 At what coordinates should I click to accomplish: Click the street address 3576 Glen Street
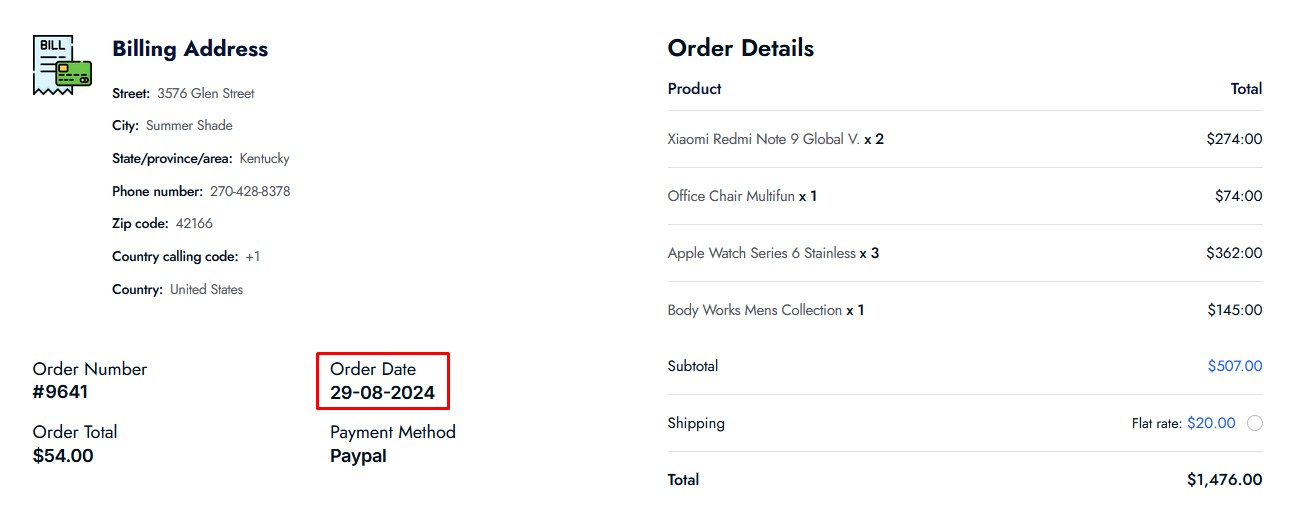pos(206,93)
